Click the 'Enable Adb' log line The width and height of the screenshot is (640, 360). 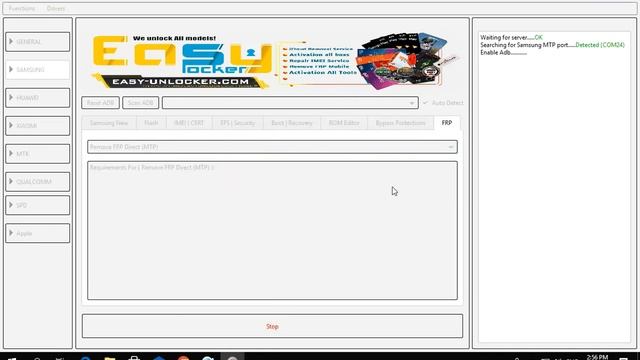click(x=503, y=53)
